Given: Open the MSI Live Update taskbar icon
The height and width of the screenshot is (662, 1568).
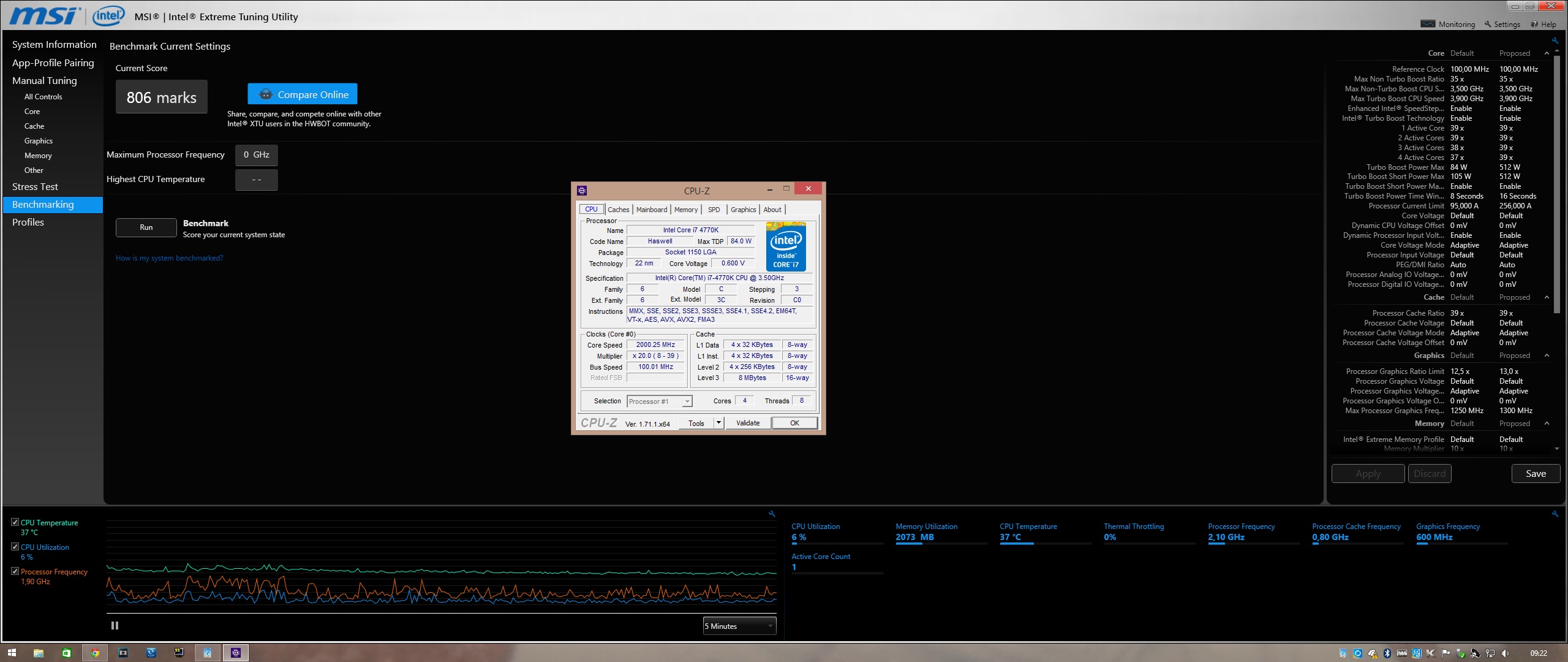Looking at the screenshot, I should pos(151,653).
